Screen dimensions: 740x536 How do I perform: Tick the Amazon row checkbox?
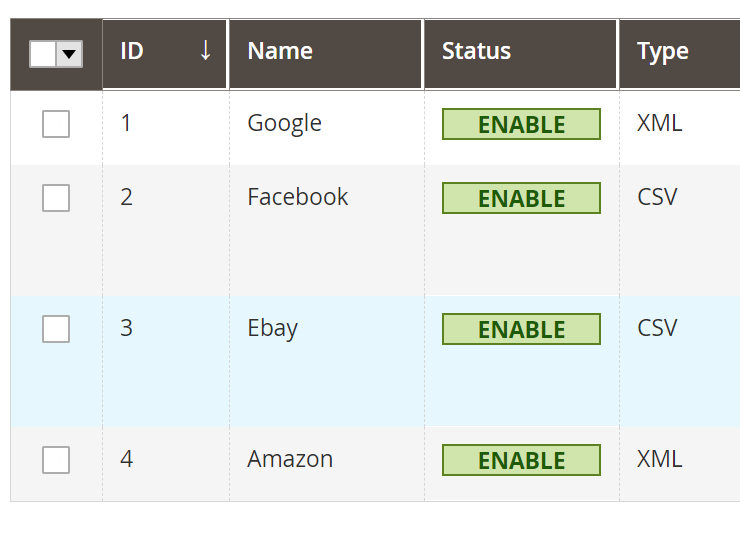point(56,460)
